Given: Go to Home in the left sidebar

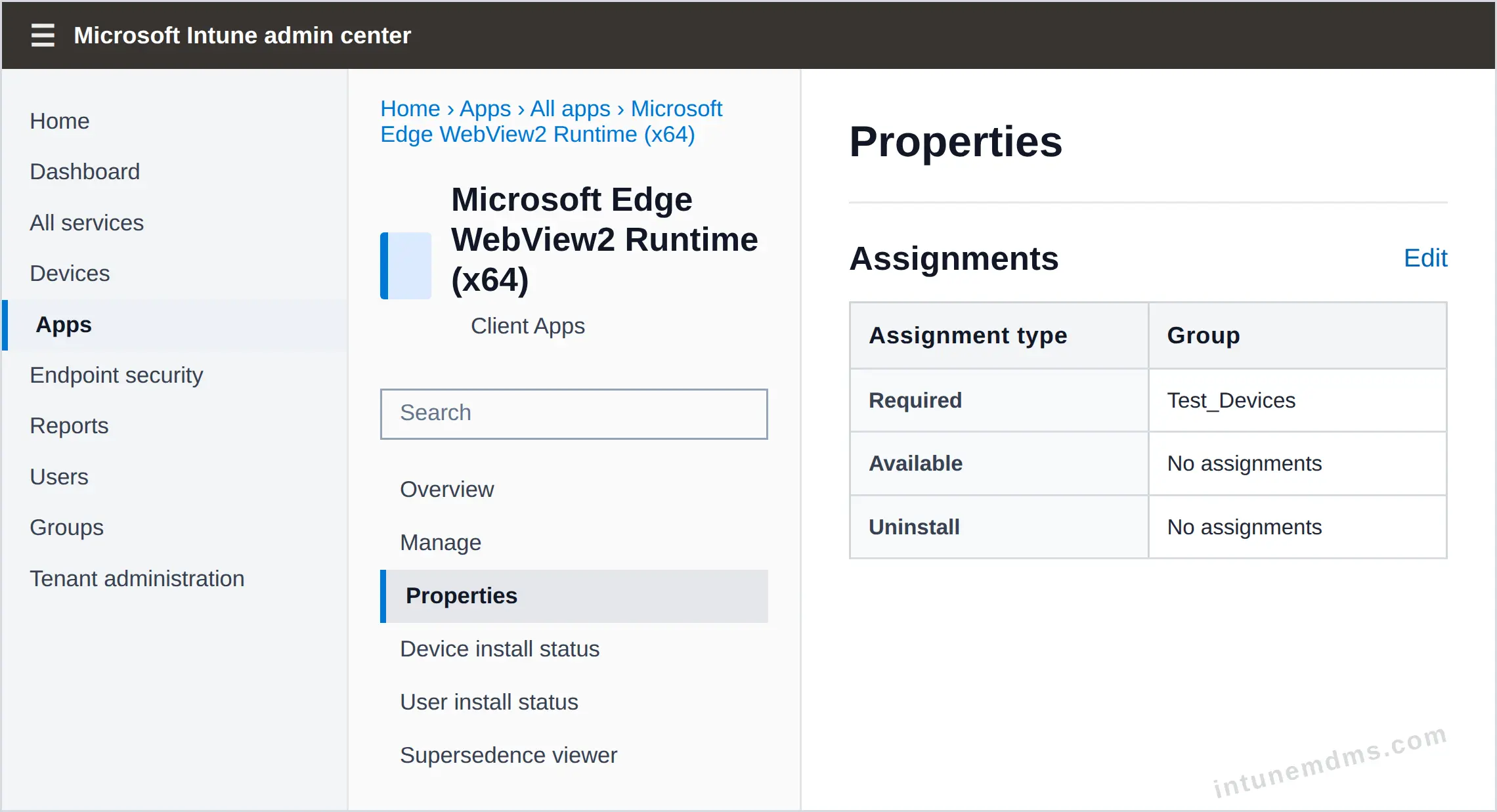Looking at the screenshot, I should 60,121.
